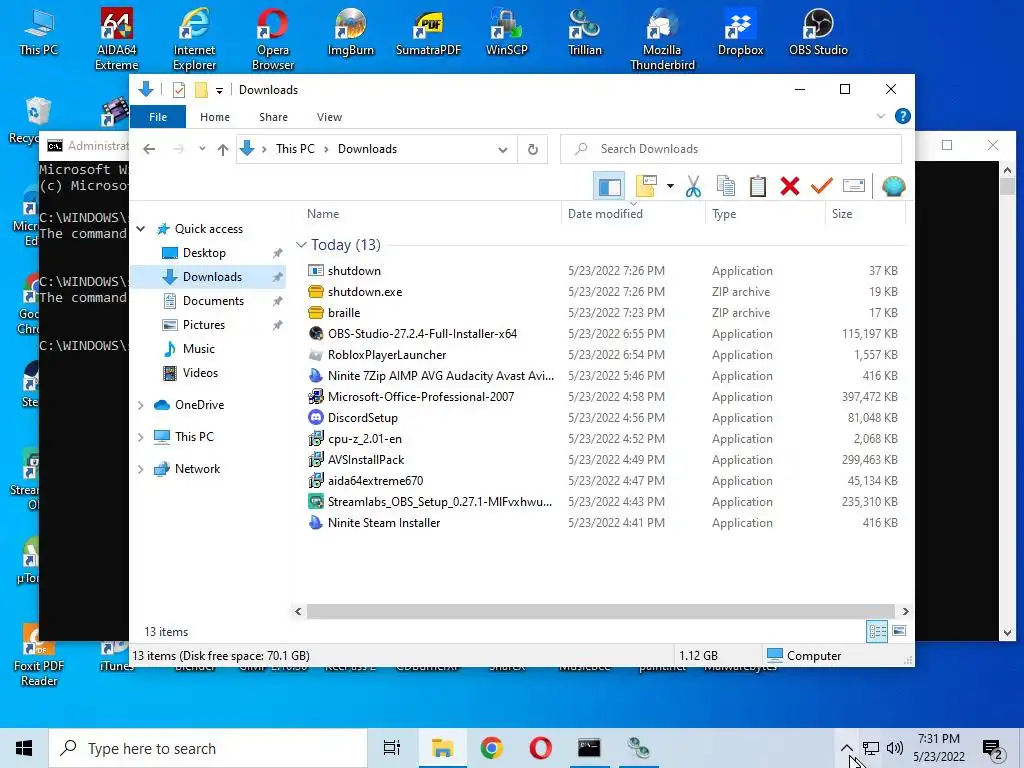The height and width of the screenshot is (768, 1024).
Task: Click the right arrow of horizontal scrollbar
Action: [x=905, y=612]
